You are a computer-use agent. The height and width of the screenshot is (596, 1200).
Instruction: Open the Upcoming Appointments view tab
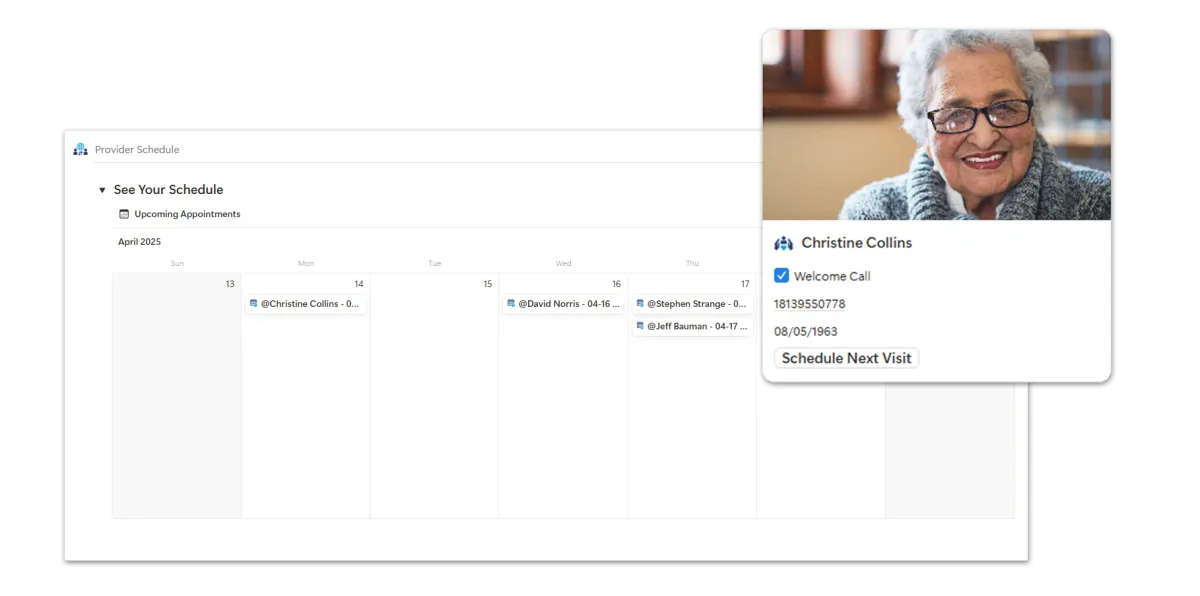tap(180, 214)
